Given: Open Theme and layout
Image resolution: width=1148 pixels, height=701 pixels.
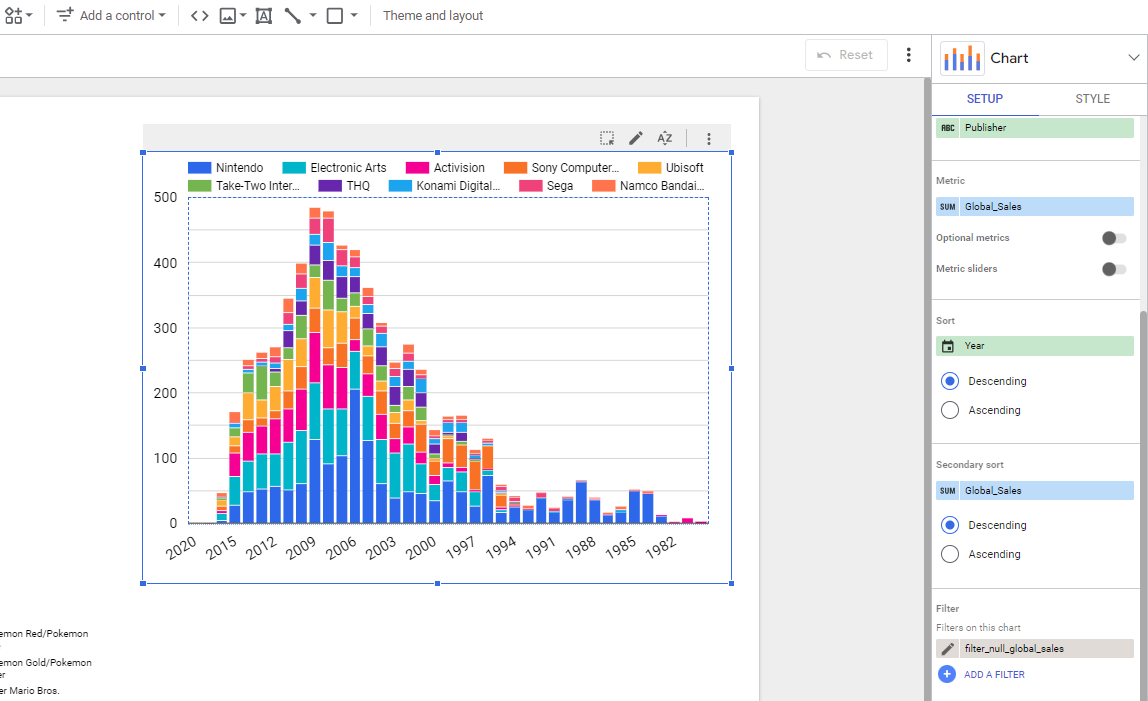Looking at the screenshot, I should tap(433, 16).
